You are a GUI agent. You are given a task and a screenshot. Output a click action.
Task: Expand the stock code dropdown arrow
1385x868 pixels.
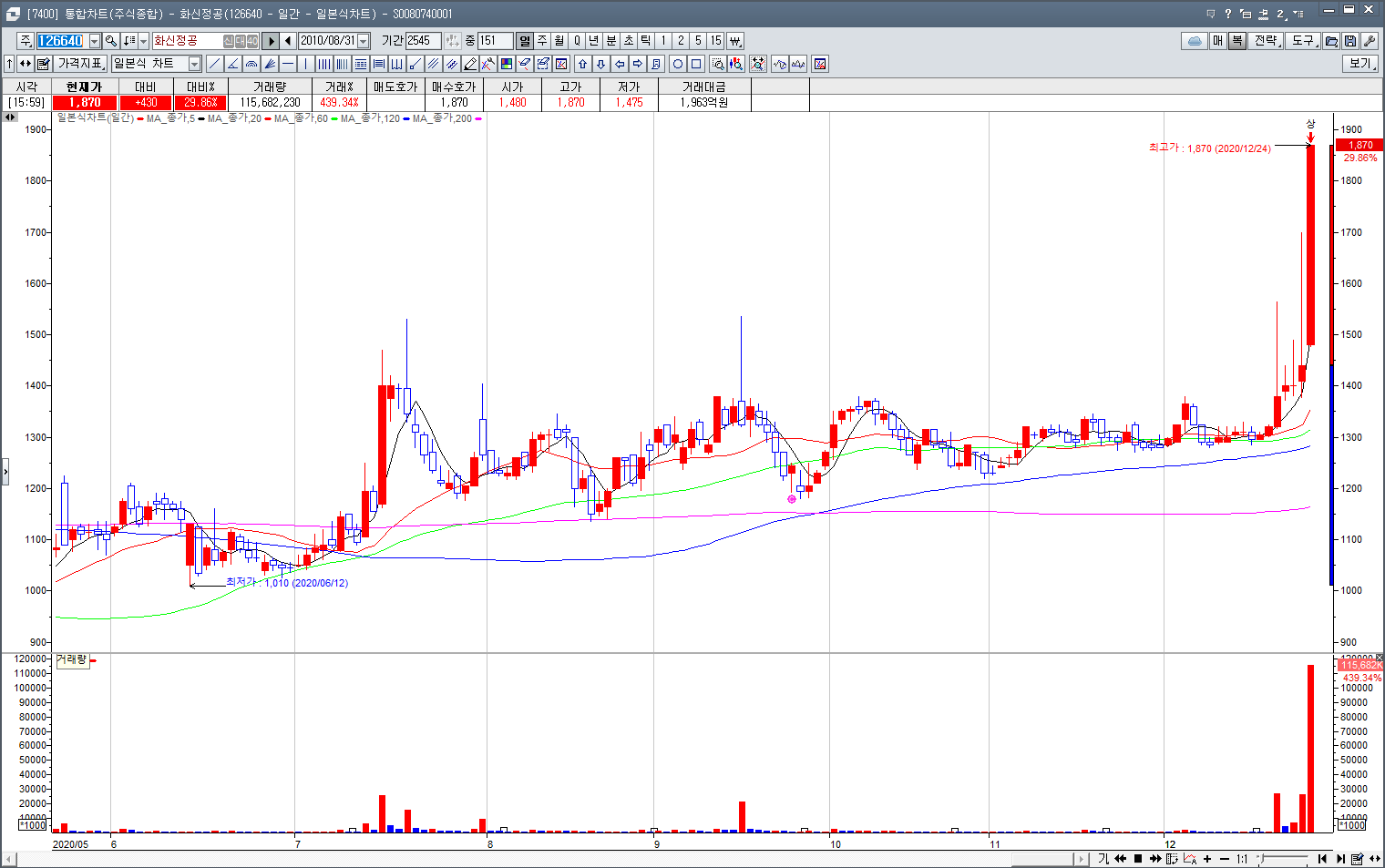[x=95, y=41]
